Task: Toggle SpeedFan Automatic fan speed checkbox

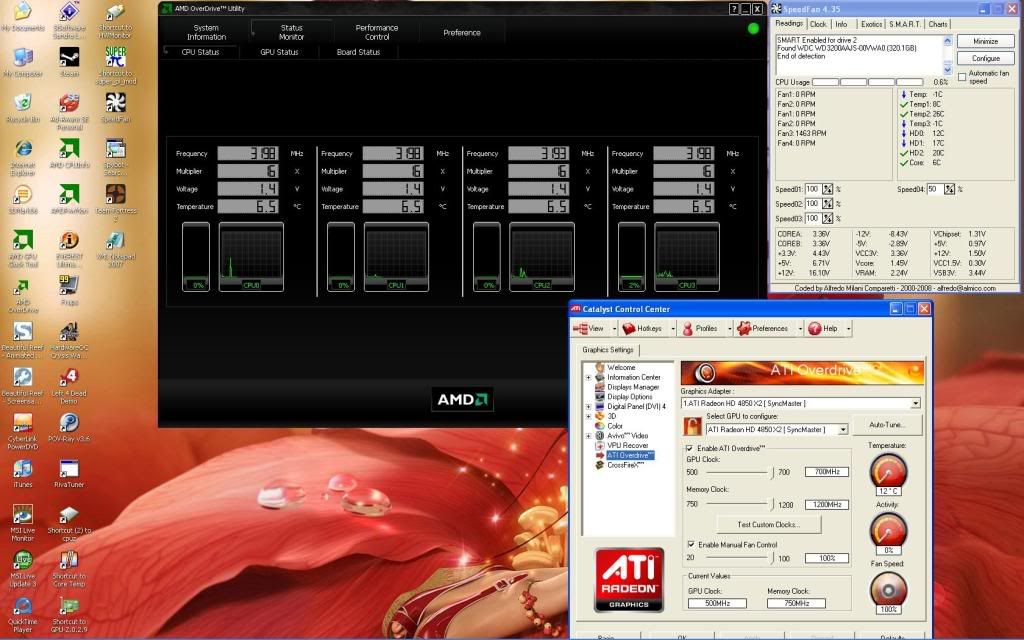Action: (x=962, y=77)
